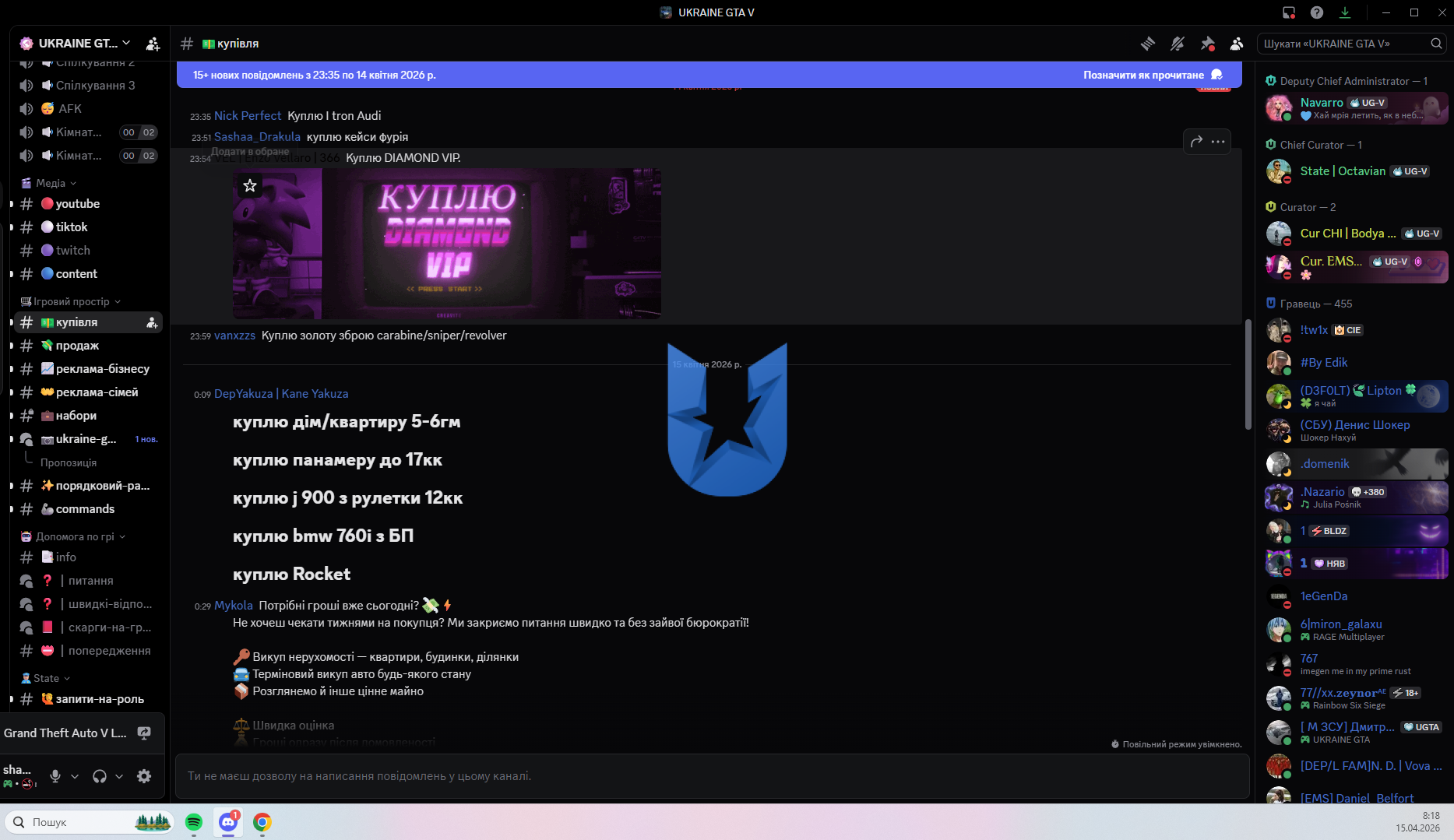Open the taskbar clock showing 8:18
This screenshot has width=1454, height=840.
(x=1417, y=822)
